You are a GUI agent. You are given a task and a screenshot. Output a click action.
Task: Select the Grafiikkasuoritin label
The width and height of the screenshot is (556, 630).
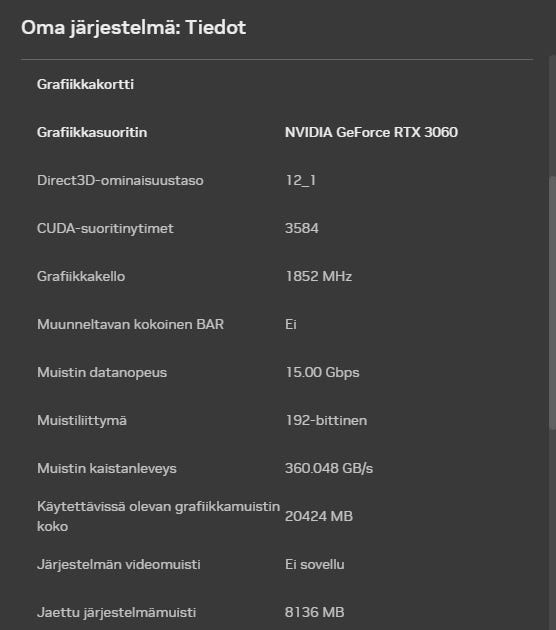pos(92,132)
